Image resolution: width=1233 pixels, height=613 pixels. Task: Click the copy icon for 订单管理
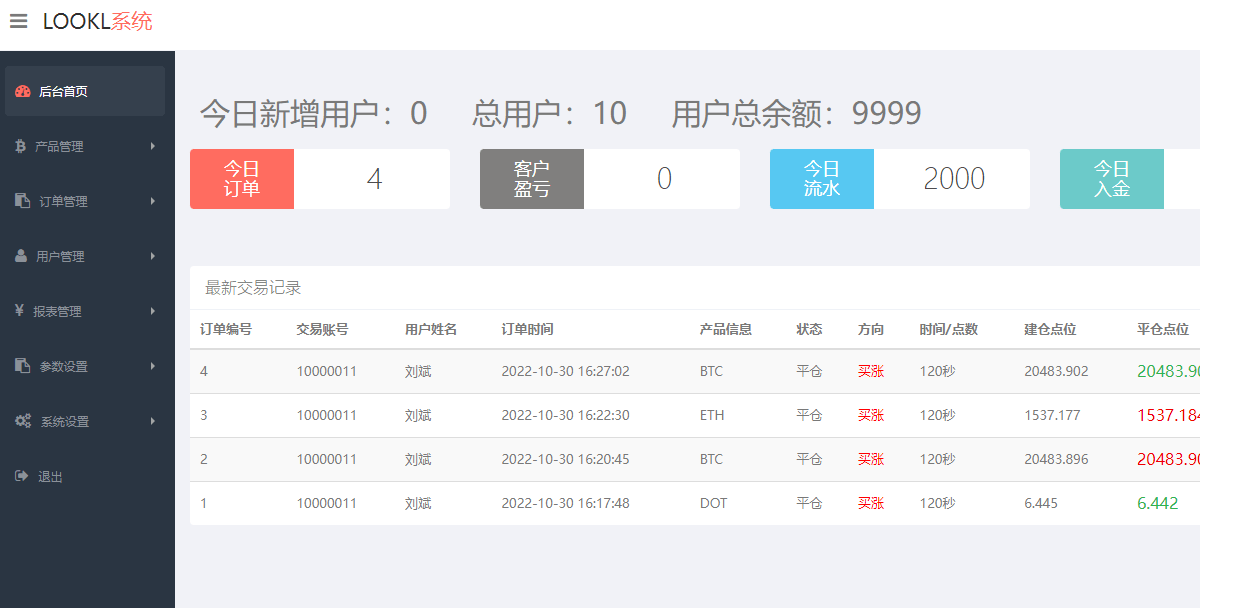22,201
